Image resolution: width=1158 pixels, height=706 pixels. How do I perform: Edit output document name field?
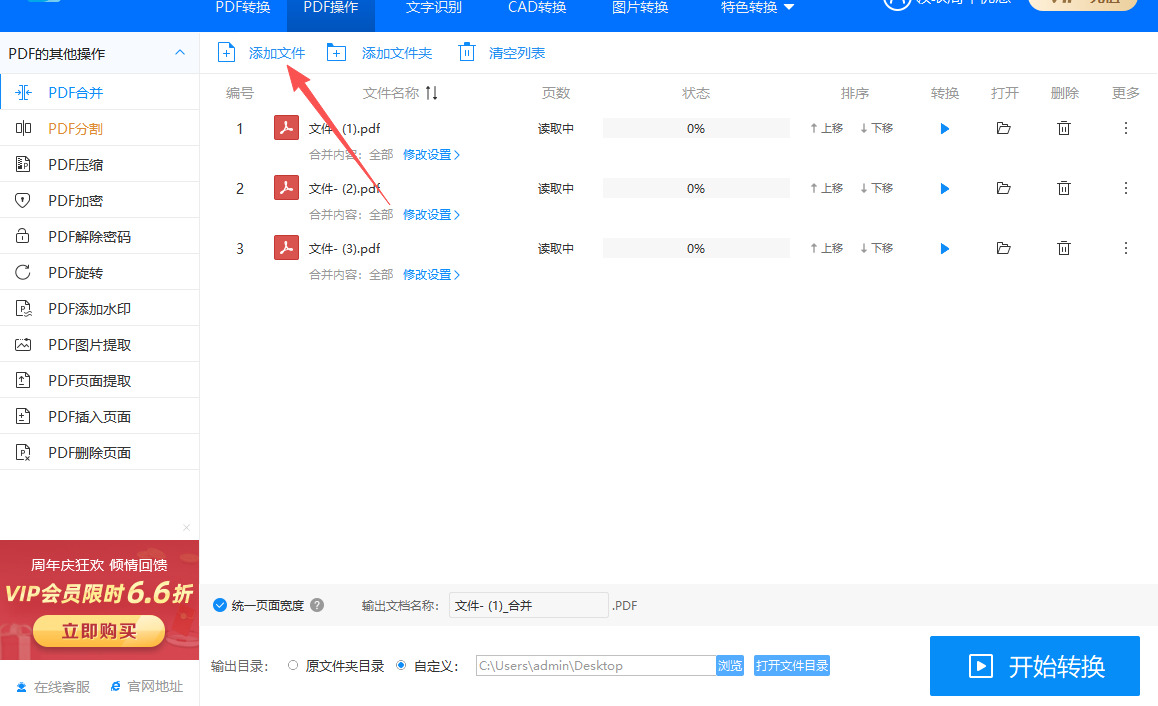529,605
